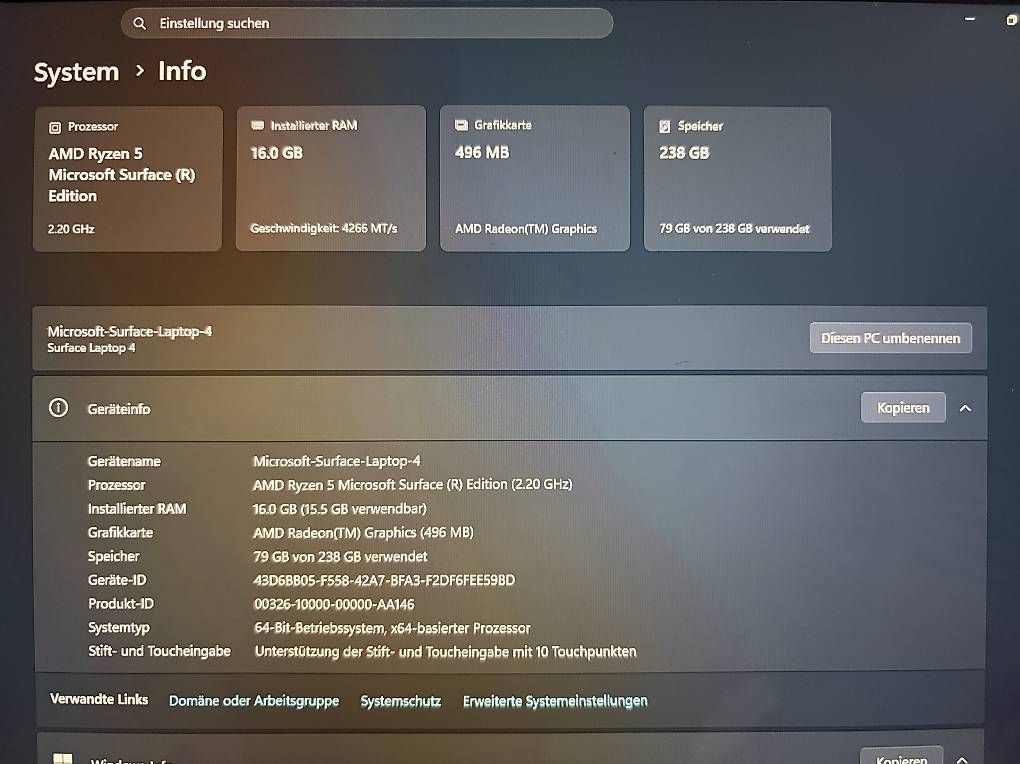Click the Info breadcrumb heading
Screen dimensions: 1020x764
pyautogui.click(x=182, y=71)
